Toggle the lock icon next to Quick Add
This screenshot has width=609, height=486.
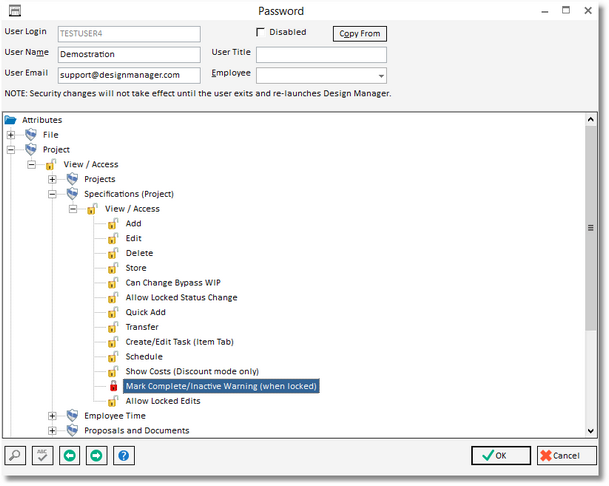click(x=113, y=312)
